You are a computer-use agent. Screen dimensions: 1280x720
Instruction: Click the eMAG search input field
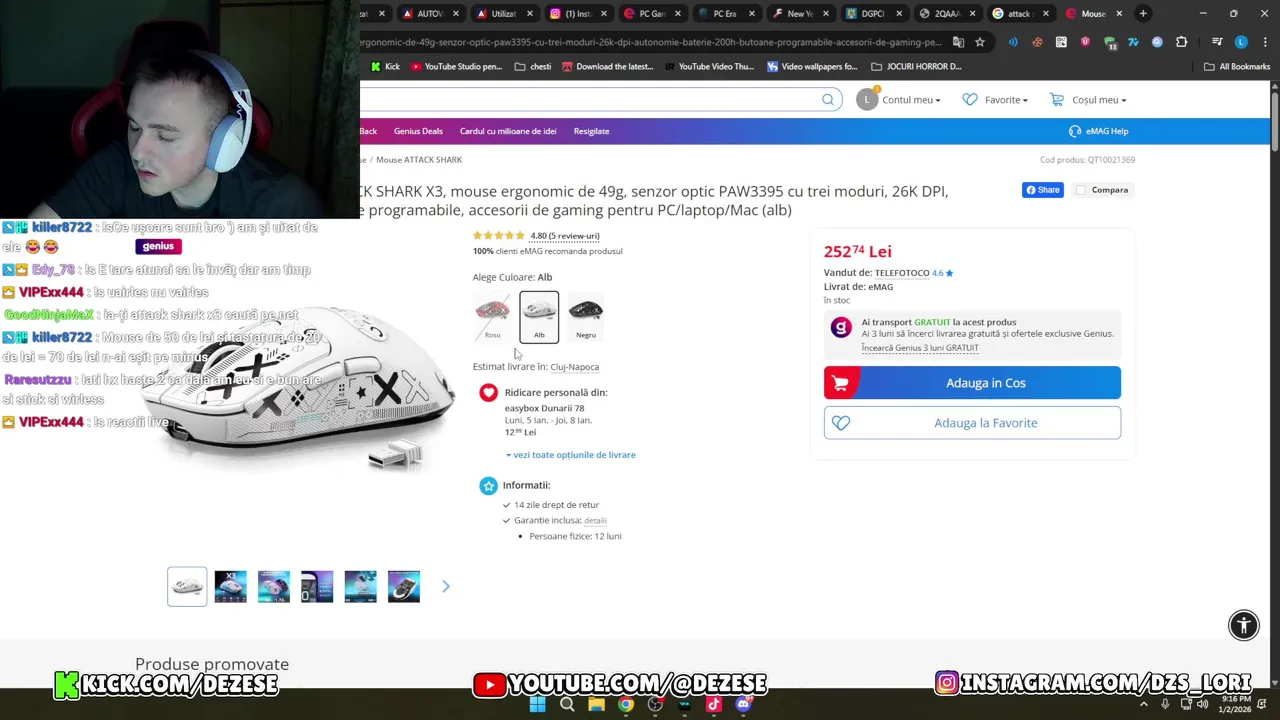[x=590, y=99]
